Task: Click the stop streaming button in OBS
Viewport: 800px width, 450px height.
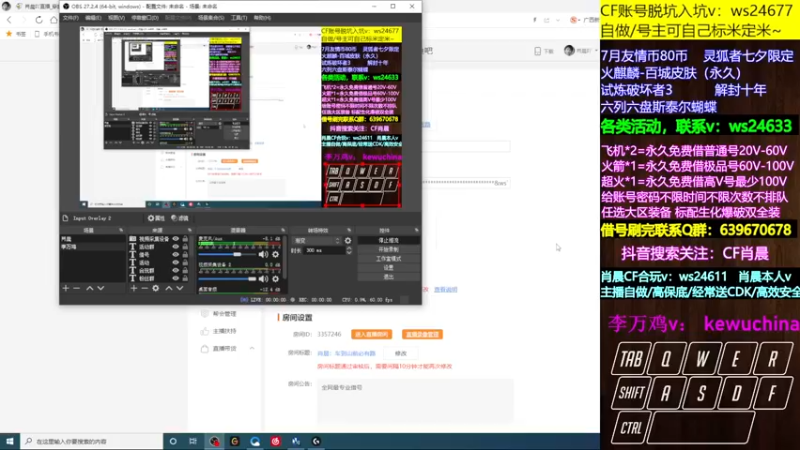Action: coord(389,240)
